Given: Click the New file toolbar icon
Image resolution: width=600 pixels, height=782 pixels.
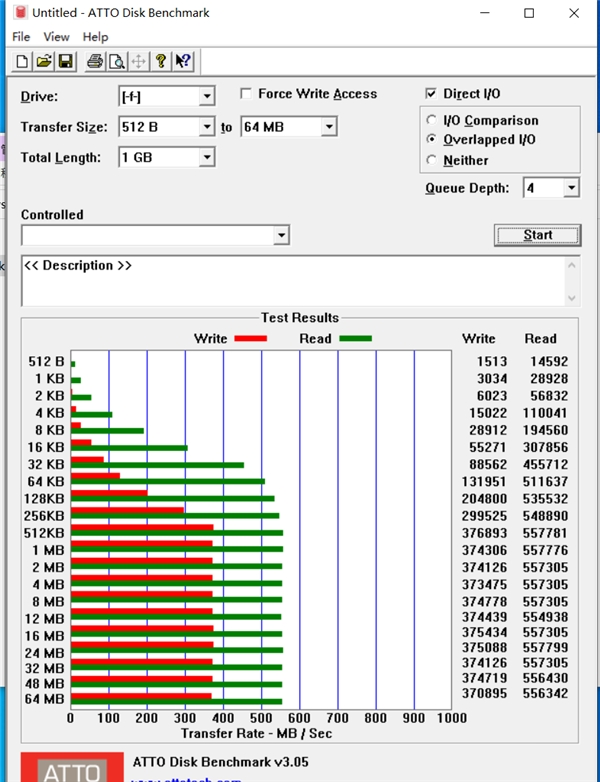Looking at the screenshot, I should tap(23, 61).
